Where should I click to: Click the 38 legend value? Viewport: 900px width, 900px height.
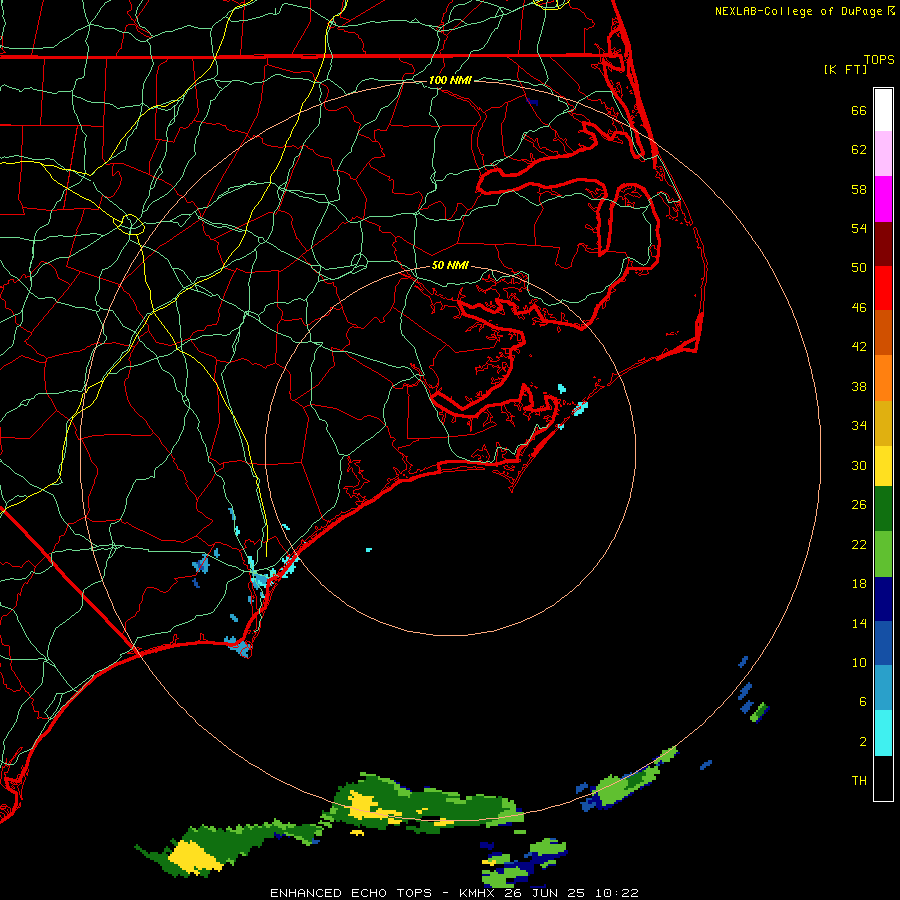pyautogui.click(x=859, y=386)
